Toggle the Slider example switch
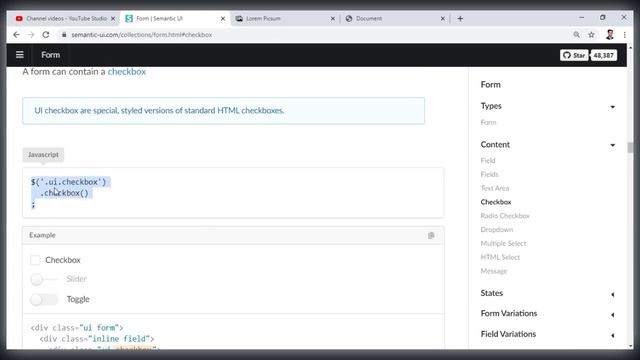Viewport: 640px width, 360px height. 44,279
